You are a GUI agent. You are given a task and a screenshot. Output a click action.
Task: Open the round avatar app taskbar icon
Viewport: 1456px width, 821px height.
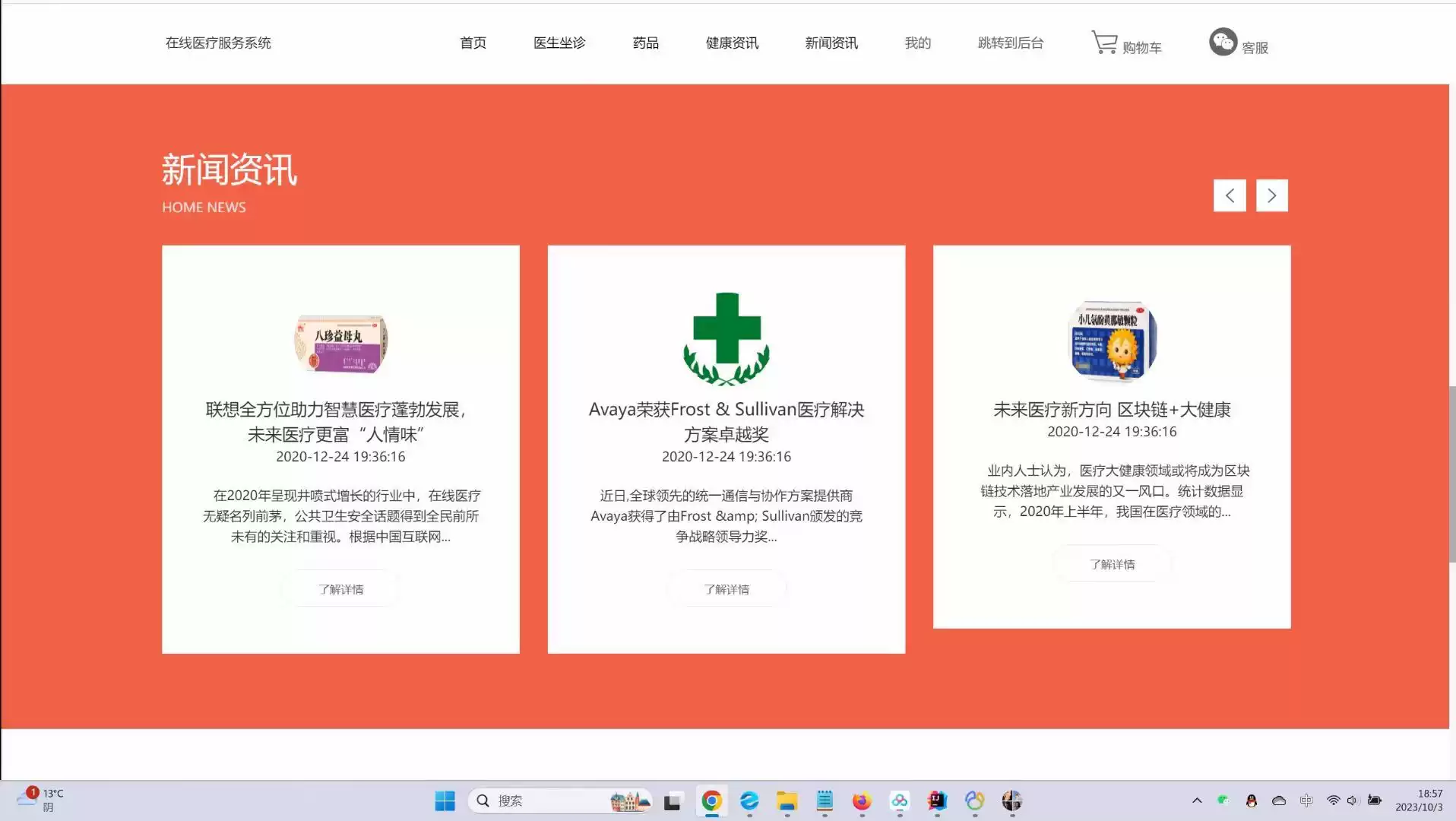pyautogui.click(x=1011, y=800)
